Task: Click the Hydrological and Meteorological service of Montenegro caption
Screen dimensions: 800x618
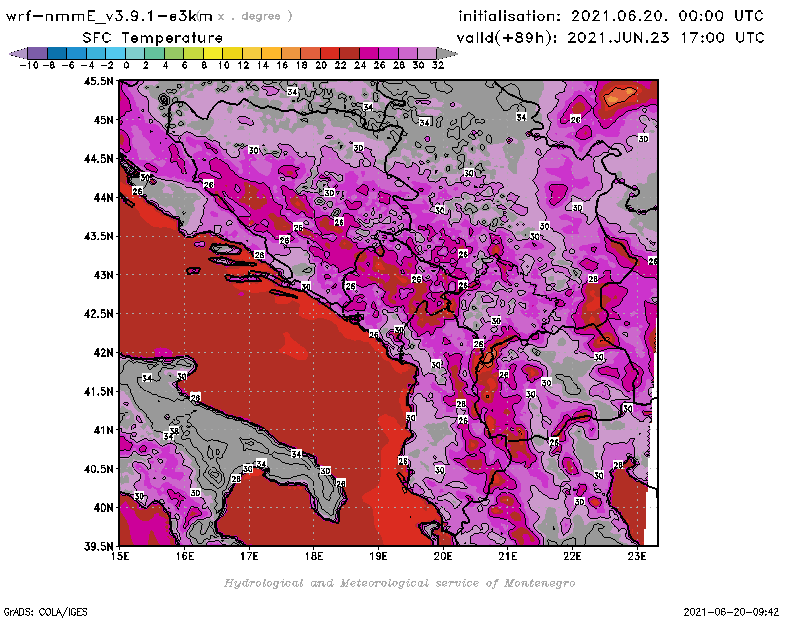Action: coord(399,583)
